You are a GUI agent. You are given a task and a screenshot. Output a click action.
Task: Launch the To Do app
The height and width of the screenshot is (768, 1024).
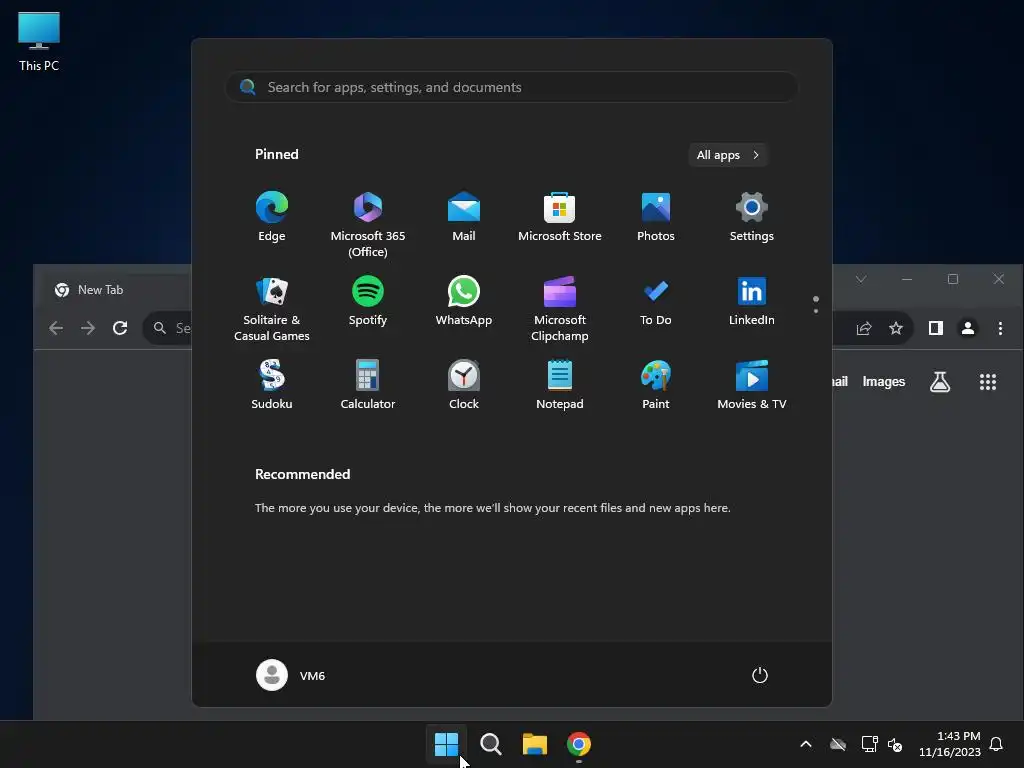(656, 301)
